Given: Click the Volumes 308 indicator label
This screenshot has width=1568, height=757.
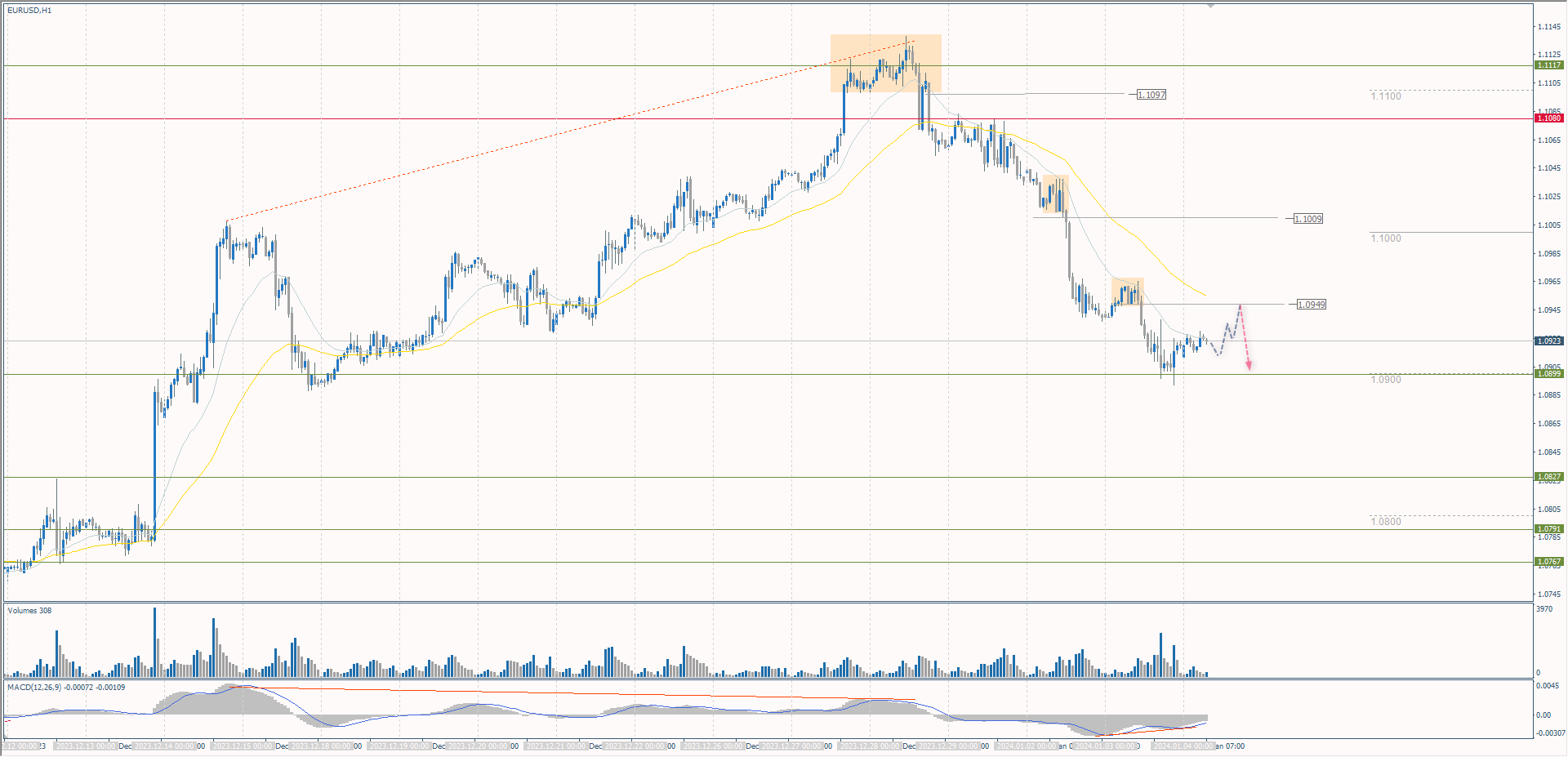Looking at the screenshot, I should (29, 611).
